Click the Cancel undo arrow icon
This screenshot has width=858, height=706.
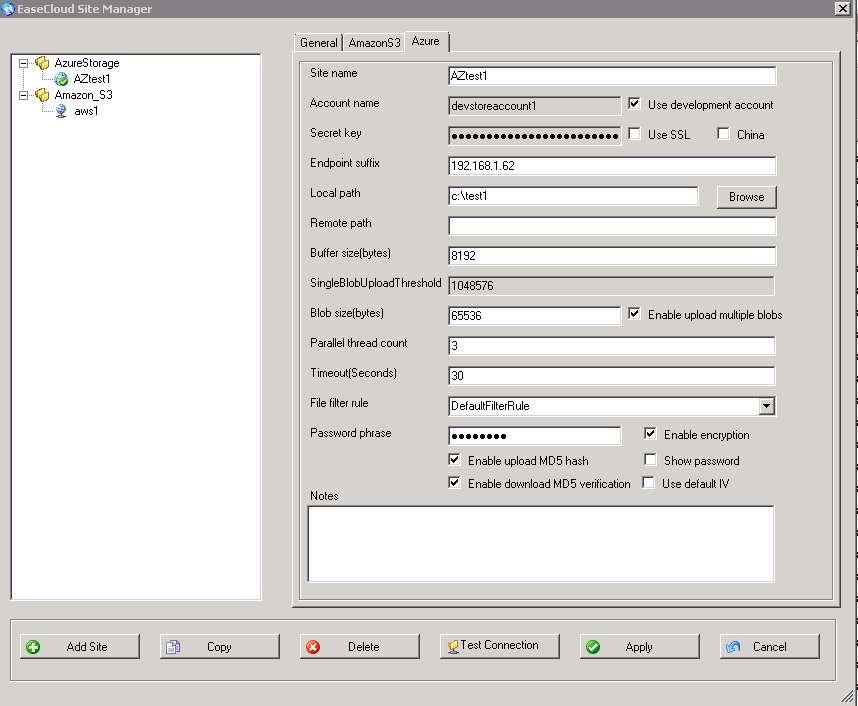733,647
